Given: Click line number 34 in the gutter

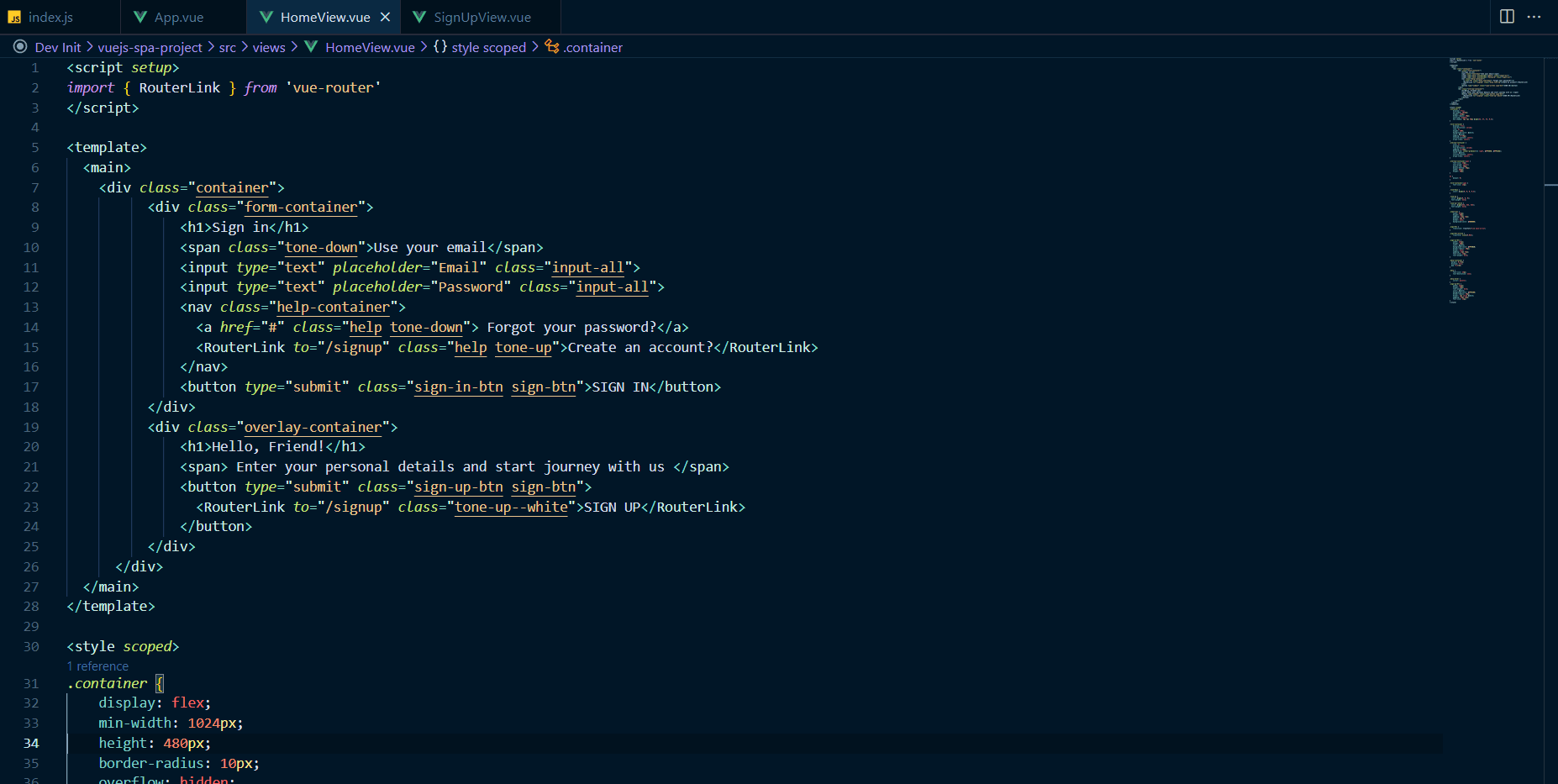Looking at the screenshot, I should coord(31,743).
